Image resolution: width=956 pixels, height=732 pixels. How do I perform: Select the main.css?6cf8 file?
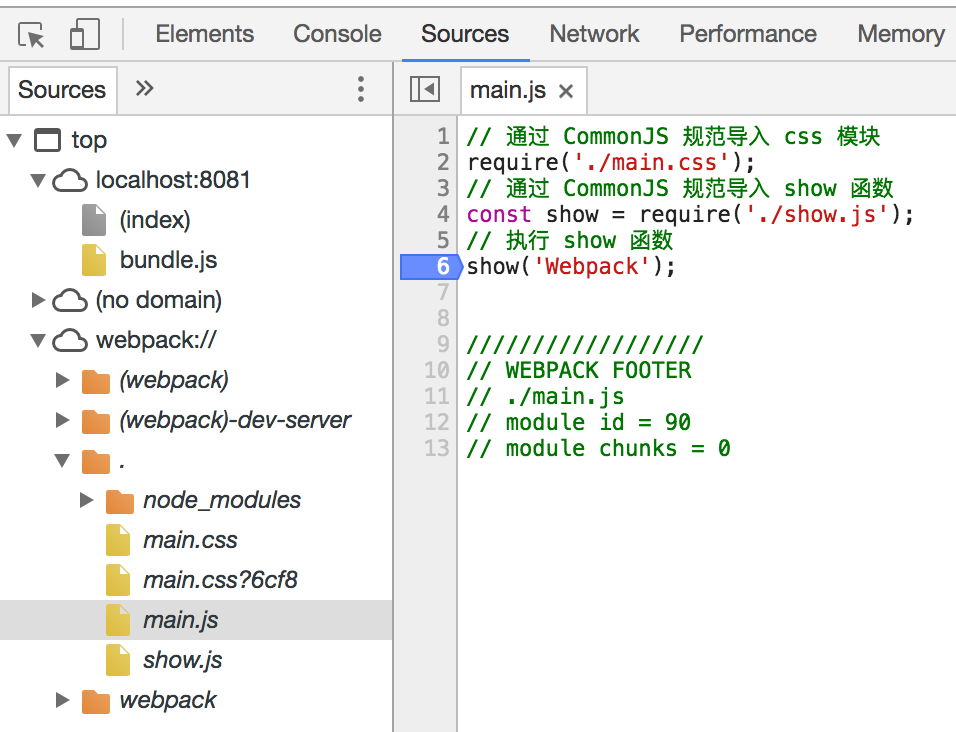(x=220, y=580)
